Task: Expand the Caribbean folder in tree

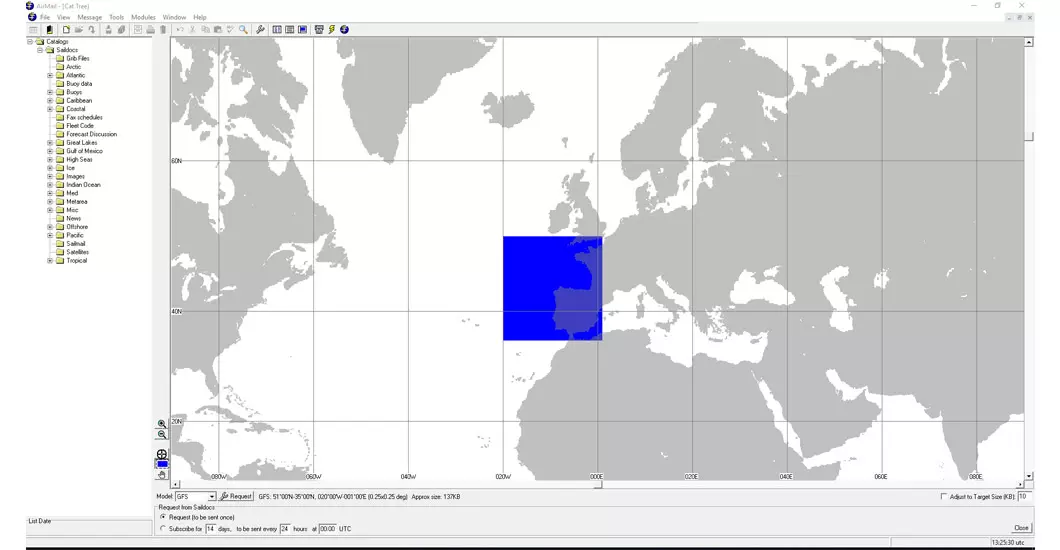Action: point(50,101)
